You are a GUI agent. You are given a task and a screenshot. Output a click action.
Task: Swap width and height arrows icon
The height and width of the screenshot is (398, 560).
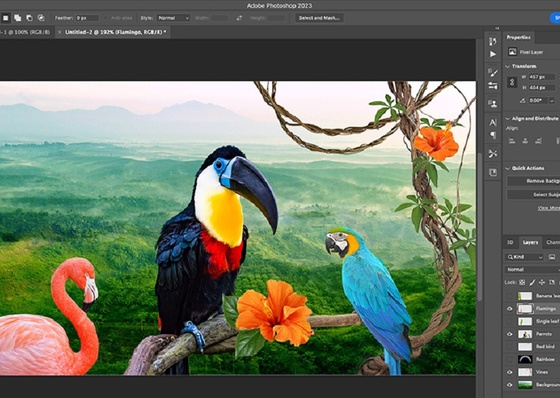pos(239,18)
